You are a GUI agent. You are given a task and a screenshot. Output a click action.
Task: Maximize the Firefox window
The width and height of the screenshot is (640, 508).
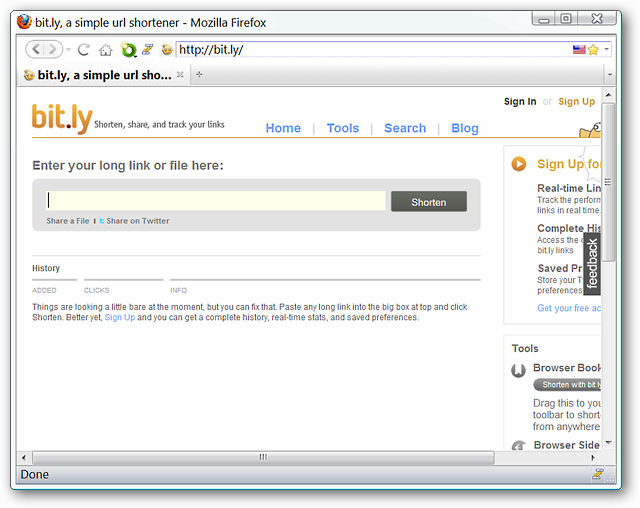click(x=566, y=19)
